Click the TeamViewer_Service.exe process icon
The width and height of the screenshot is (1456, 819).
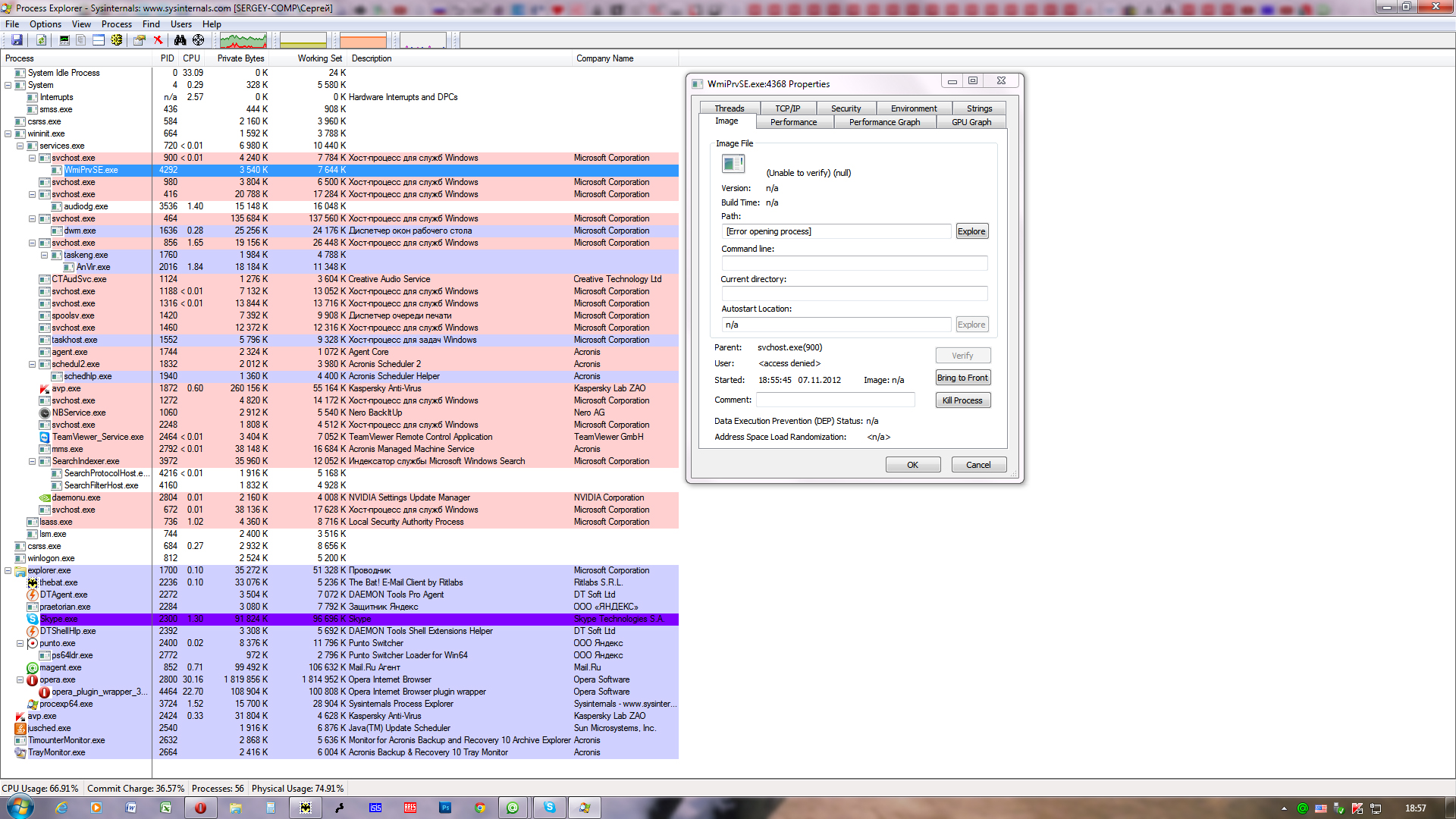pyautogui.click(x=45, y=437)
